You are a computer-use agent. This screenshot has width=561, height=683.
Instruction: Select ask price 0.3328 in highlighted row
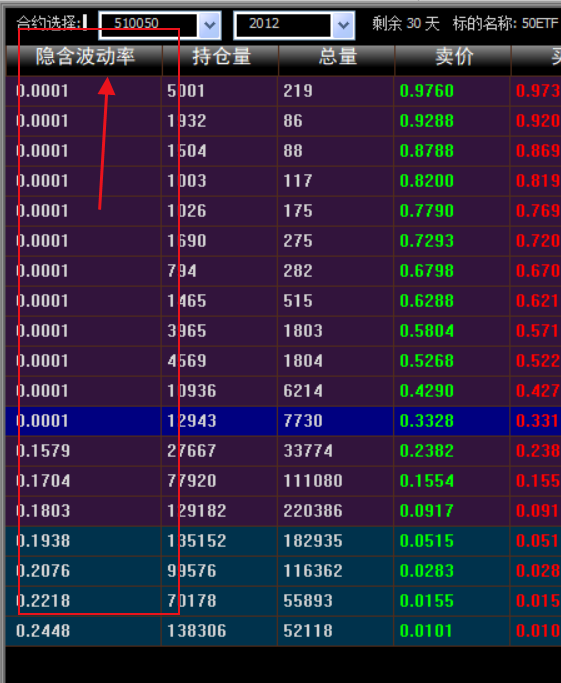tap(427, 421)
